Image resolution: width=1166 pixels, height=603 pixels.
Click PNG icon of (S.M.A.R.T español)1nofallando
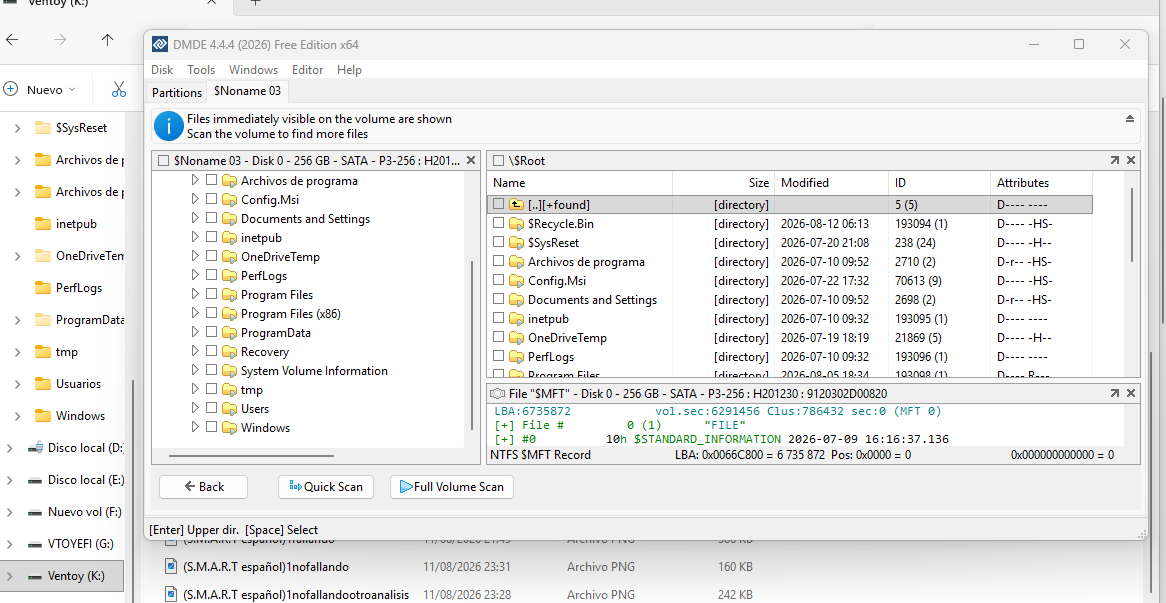pos(171,567)
